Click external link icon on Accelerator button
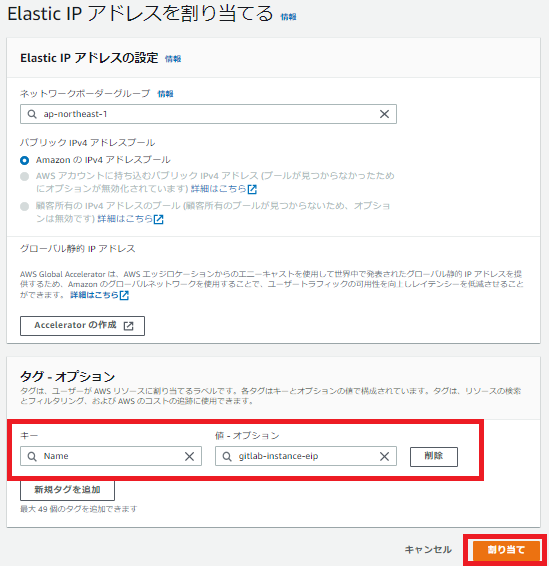The height and width of the screenshot is (566, 550). [128, 326]
